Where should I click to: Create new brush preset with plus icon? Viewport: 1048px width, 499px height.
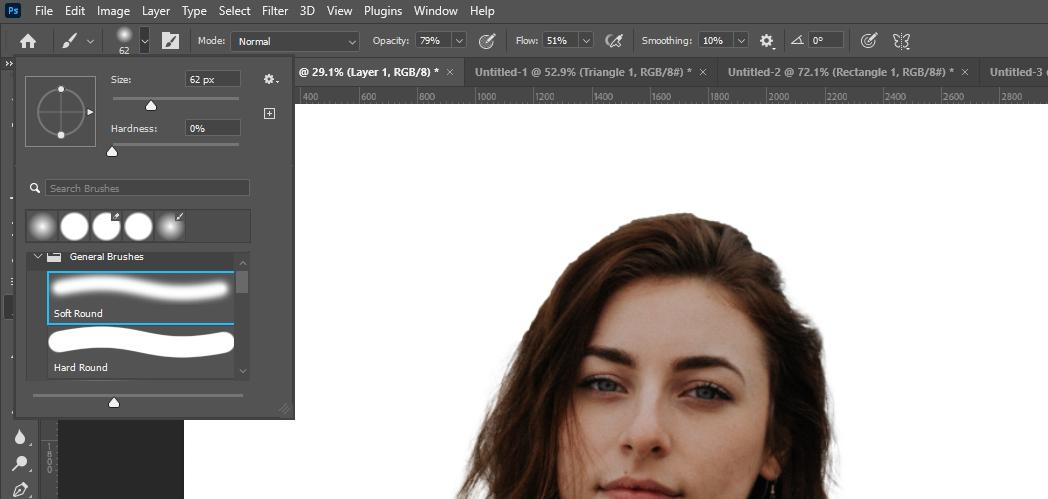click(x=269, y=114)
